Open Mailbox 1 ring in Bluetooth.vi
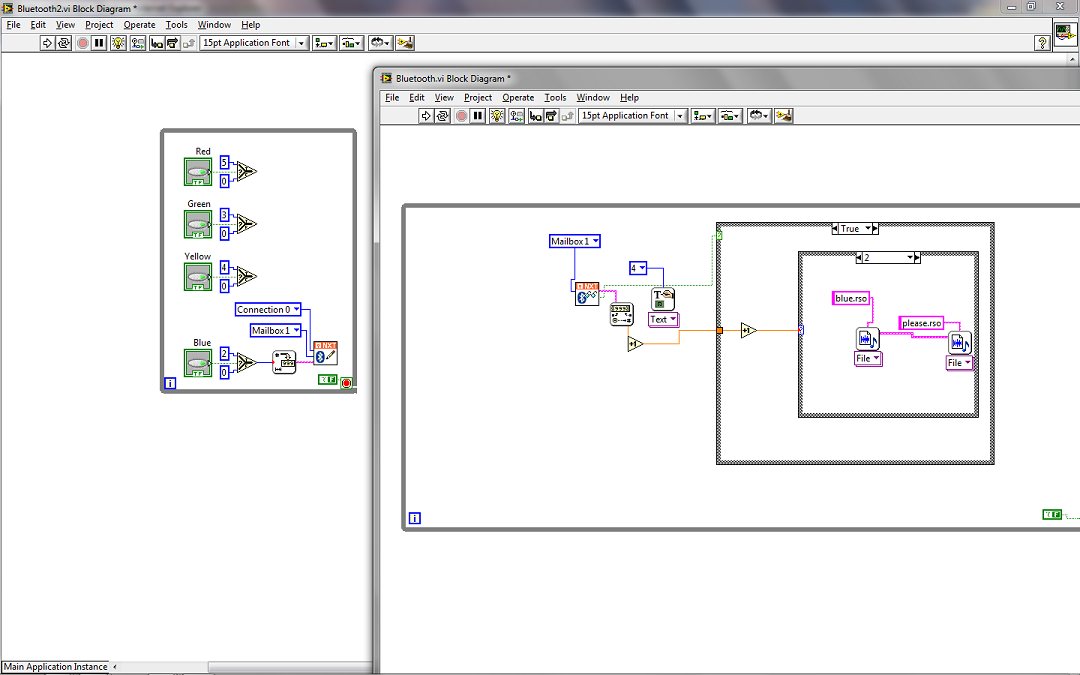1080x675 pixels. coord(574,241)
